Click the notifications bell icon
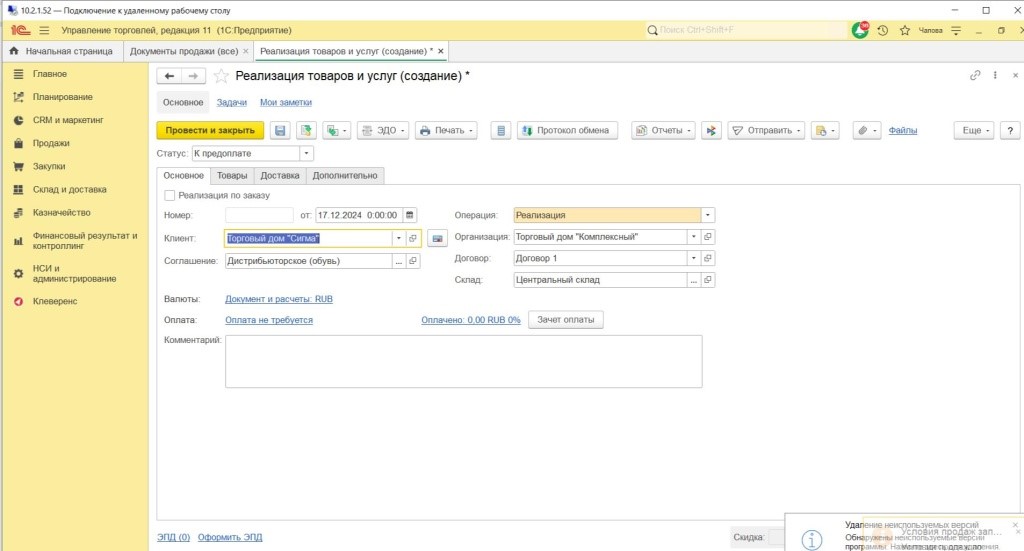Screen dimensions: 1024x551 click(x=860, y=31)
